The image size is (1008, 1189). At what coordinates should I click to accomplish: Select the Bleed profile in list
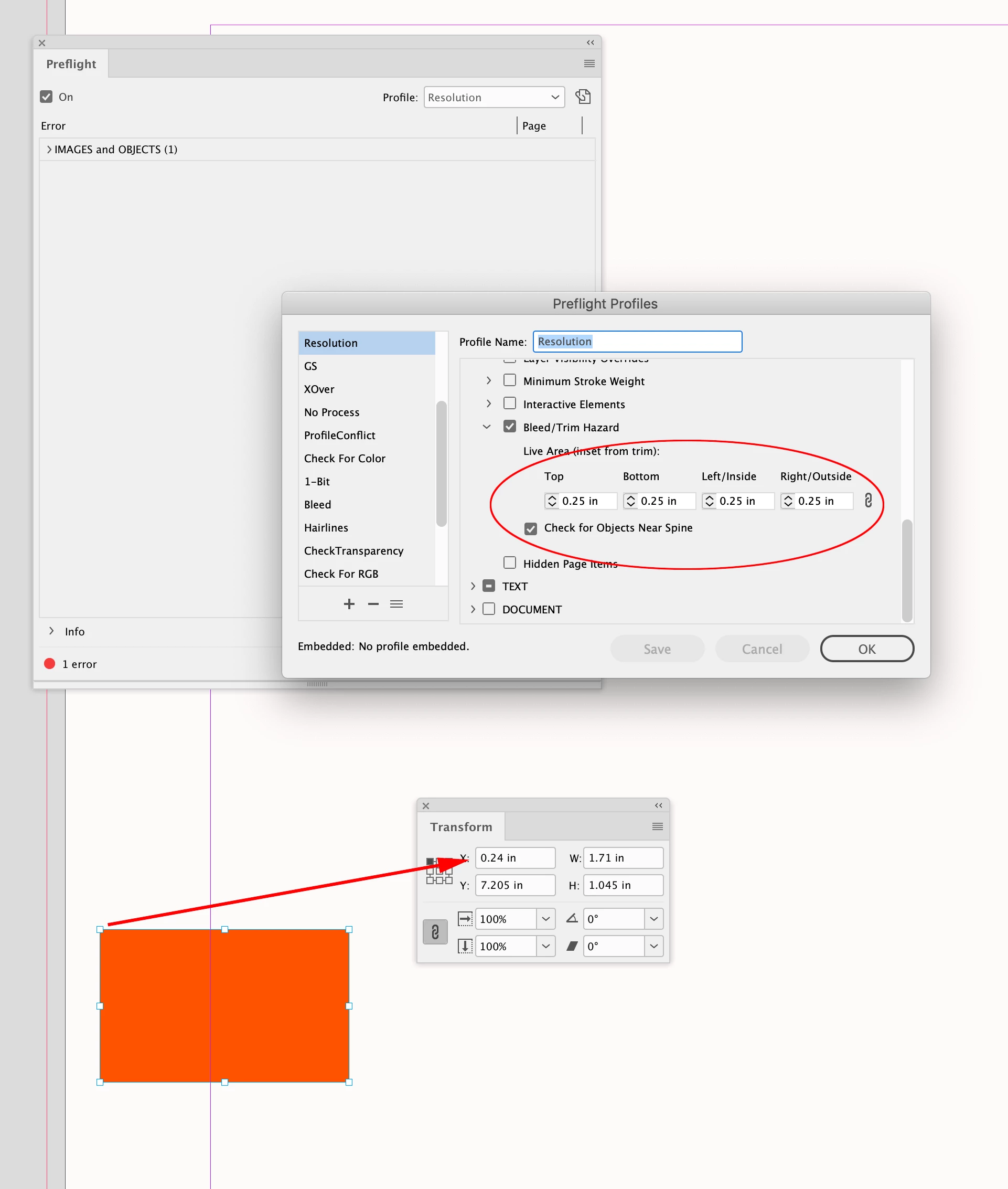click(318, 504)
